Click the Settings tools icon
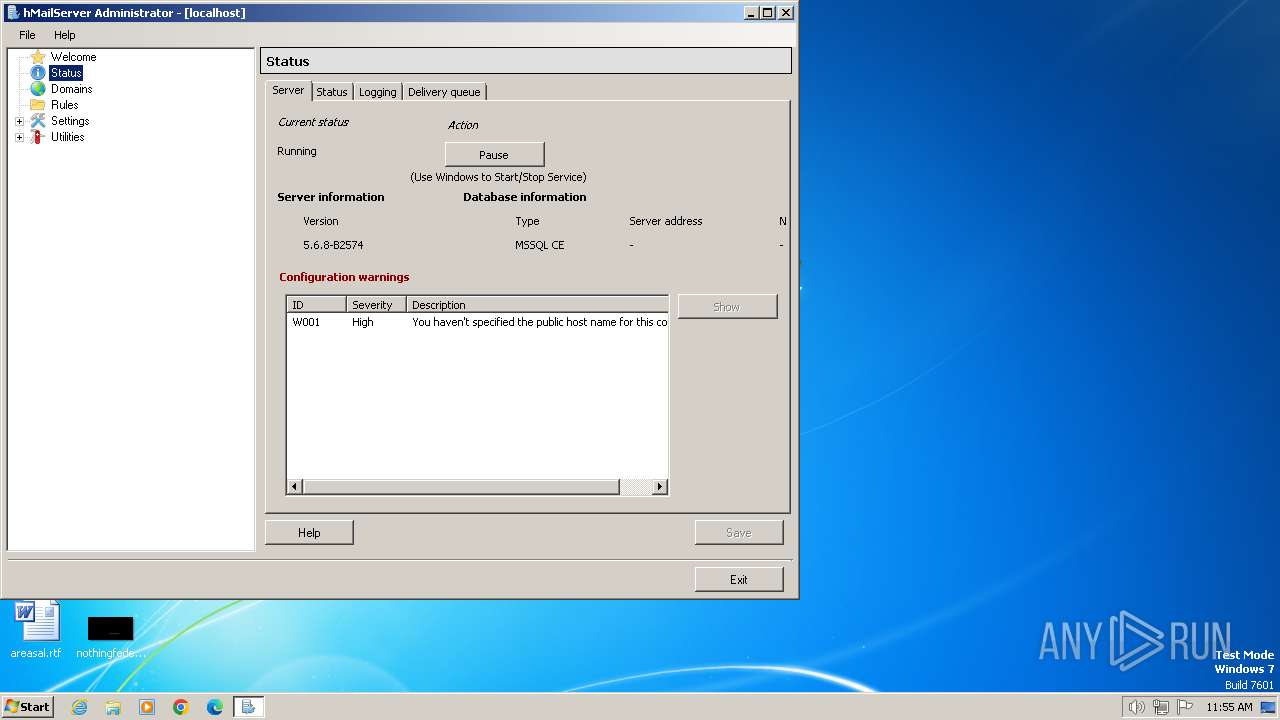This screenshot has height=720, width=1280. click(38, 121)
